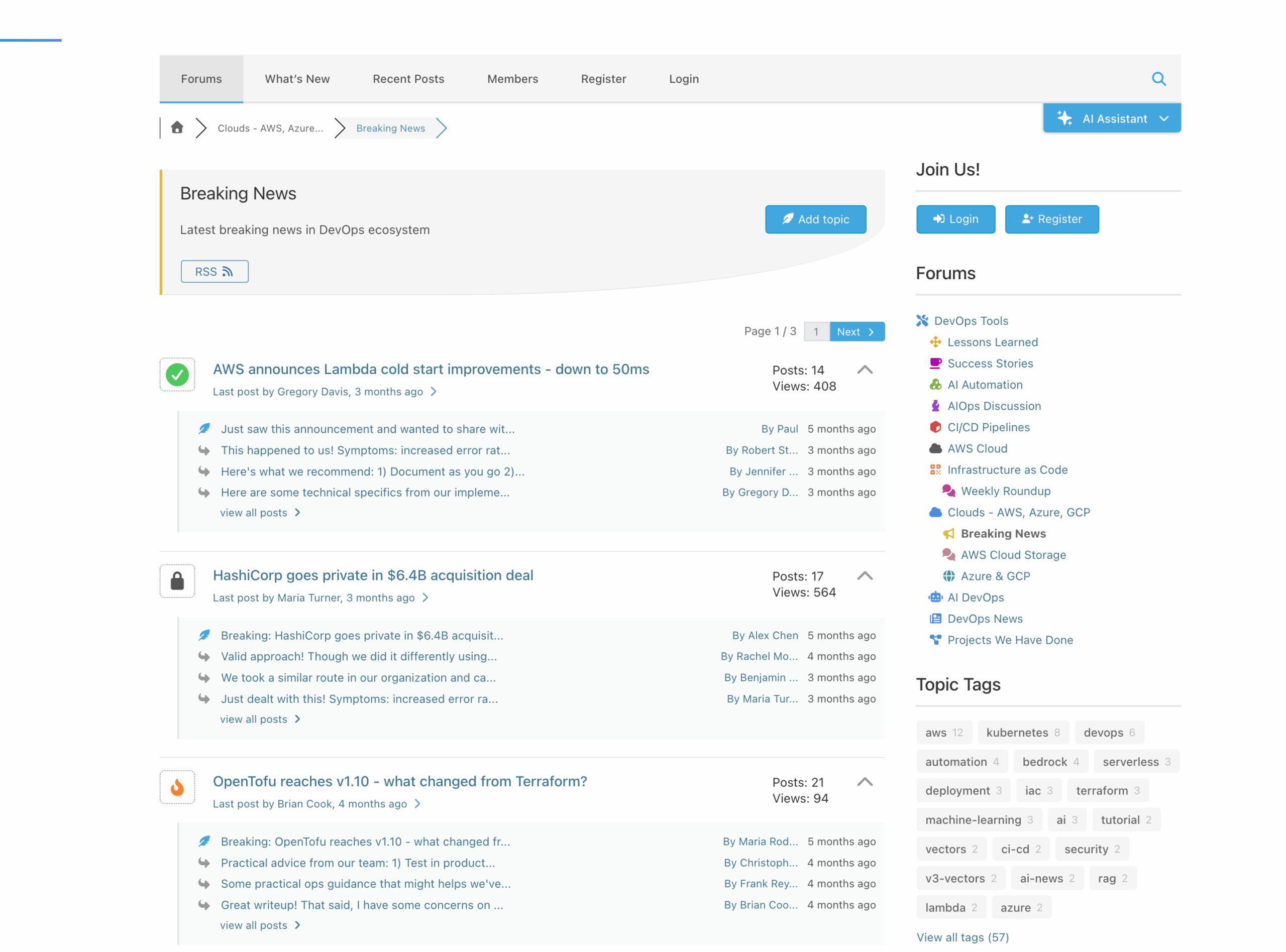Collapse the OpenTofu topic post list
The height and width of the screenshot is (952, 1286).
[864, 782]
